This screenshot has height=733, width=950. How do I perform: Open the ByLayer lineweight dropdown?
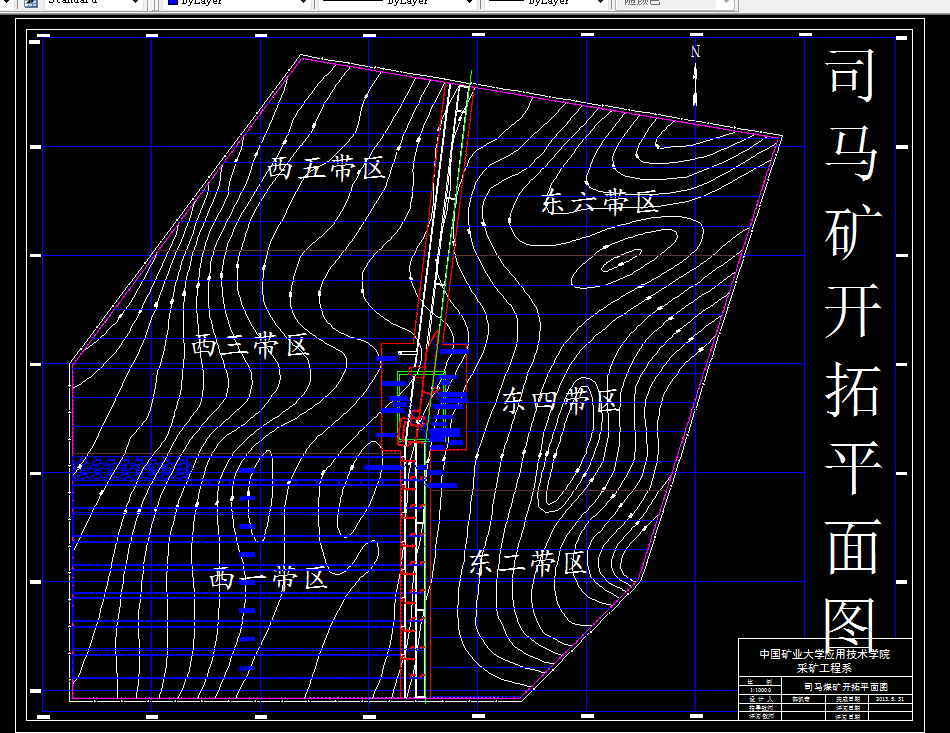545,3
